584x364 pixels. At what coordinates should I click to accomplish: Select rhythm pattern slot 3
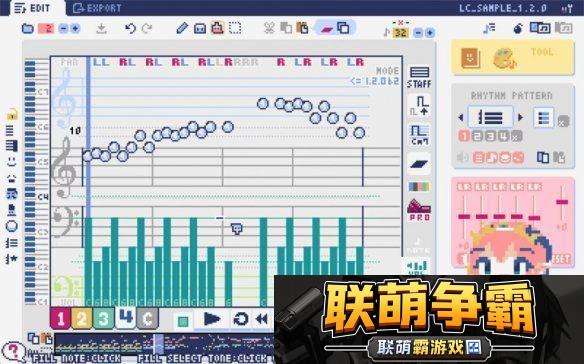click(491, 136)
